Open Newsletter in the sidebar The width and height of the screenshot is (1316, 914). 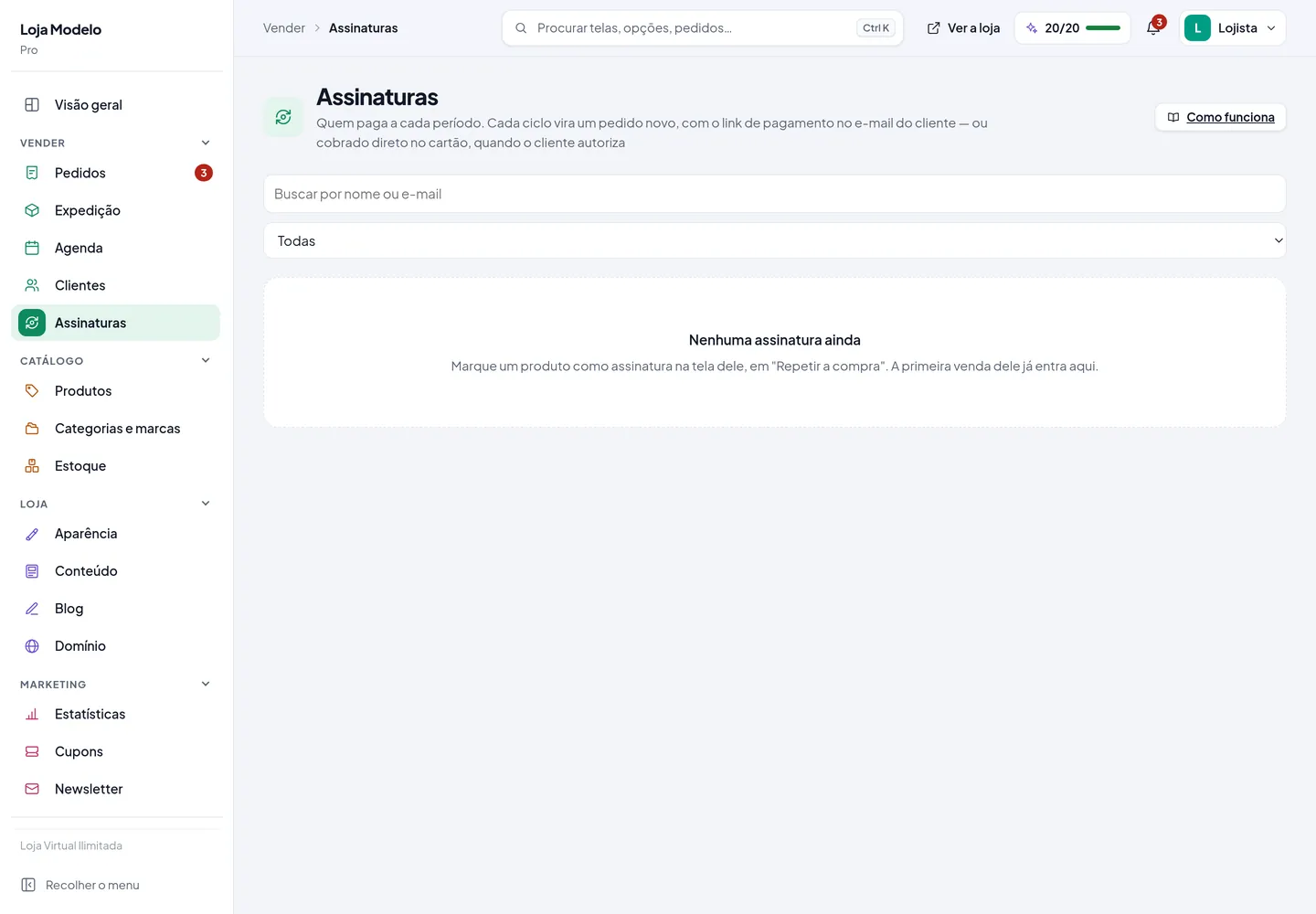pos(116,789)
